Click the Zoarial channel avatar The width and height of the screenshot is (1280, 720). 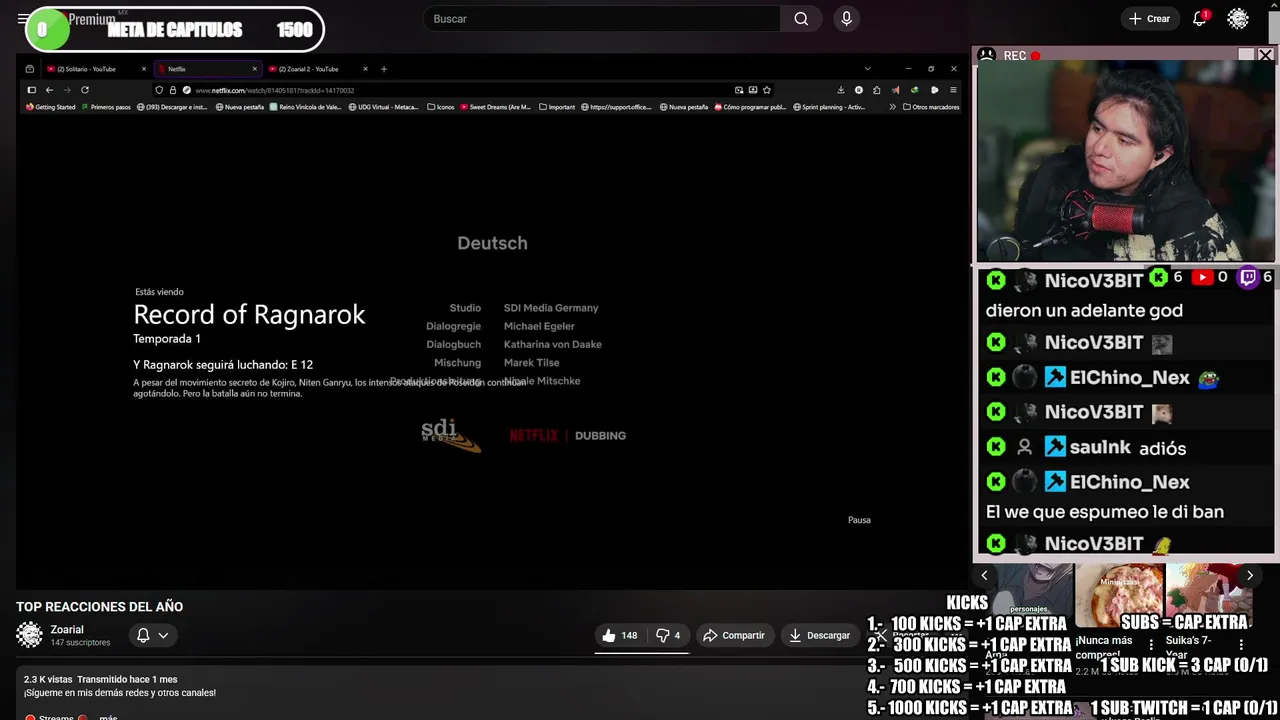coord(30,635)
